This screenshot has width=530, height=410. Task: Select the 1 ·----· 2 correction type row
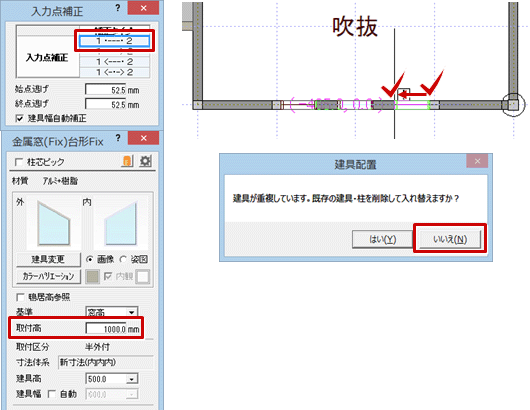(x=114, y=41)
